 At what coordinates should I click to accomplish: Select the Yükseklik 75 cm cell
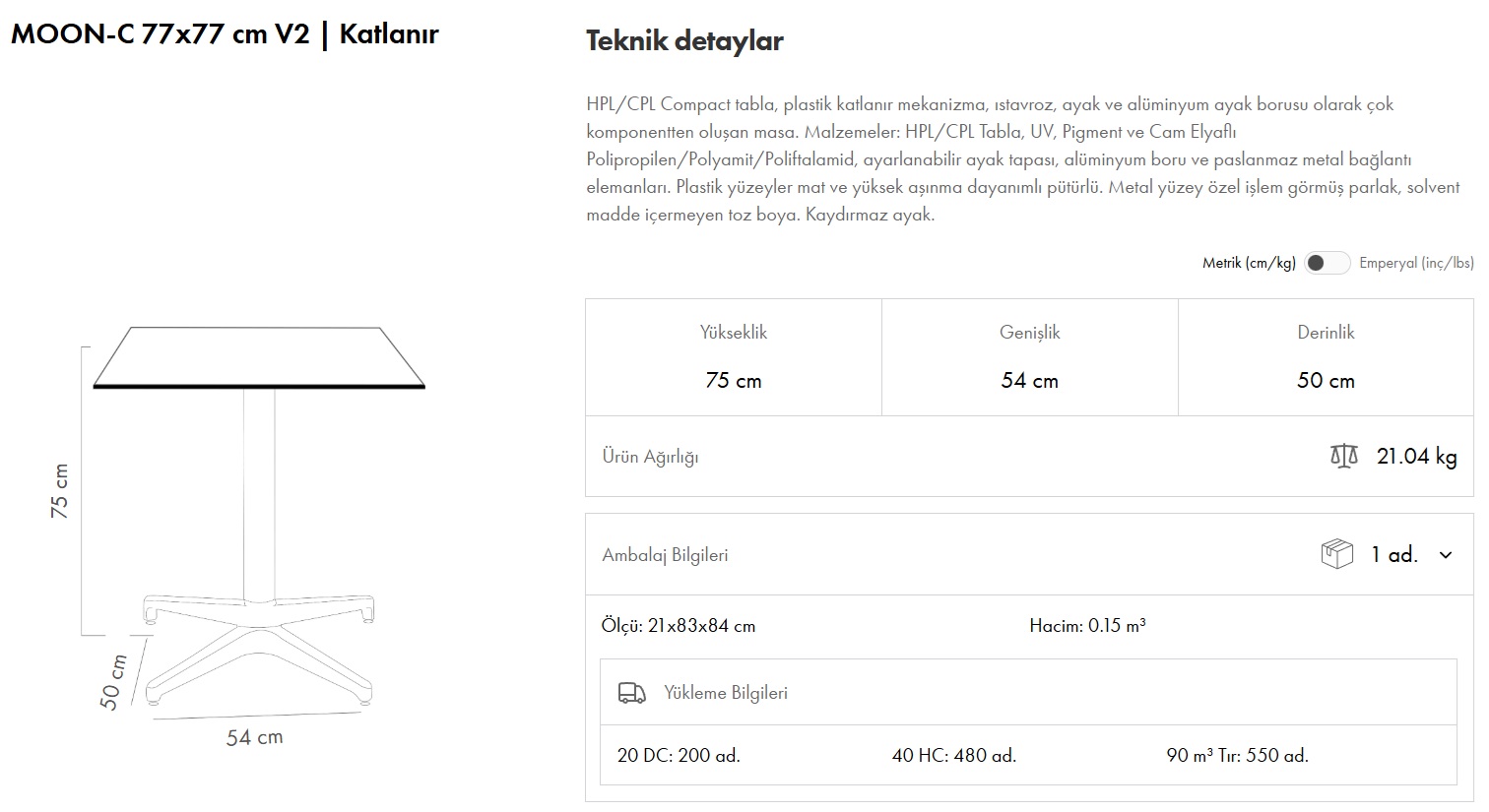[734, 357]
